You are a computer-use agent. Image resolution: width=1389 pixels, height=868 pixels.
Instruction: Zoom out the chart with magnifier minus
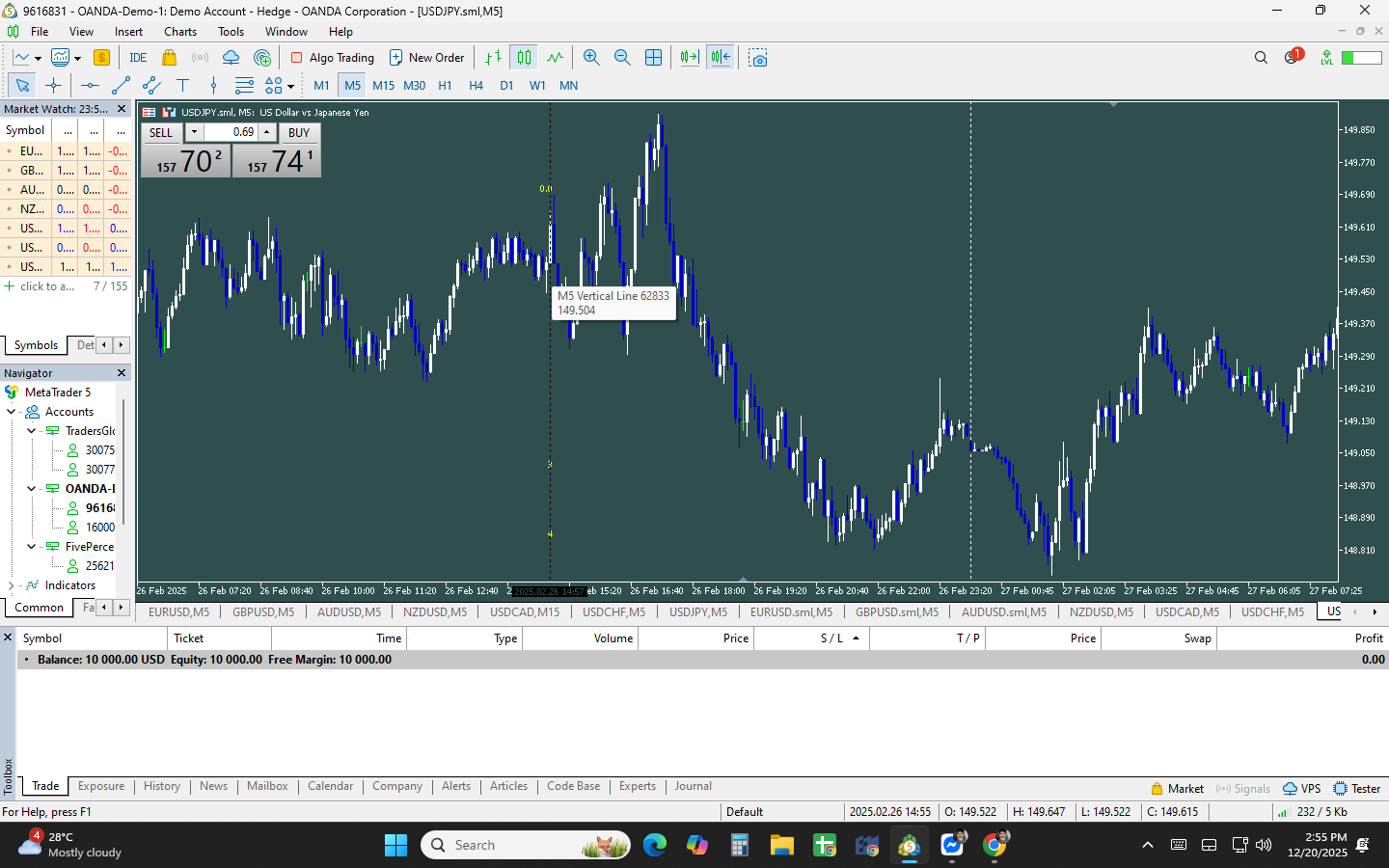(622, 58)
